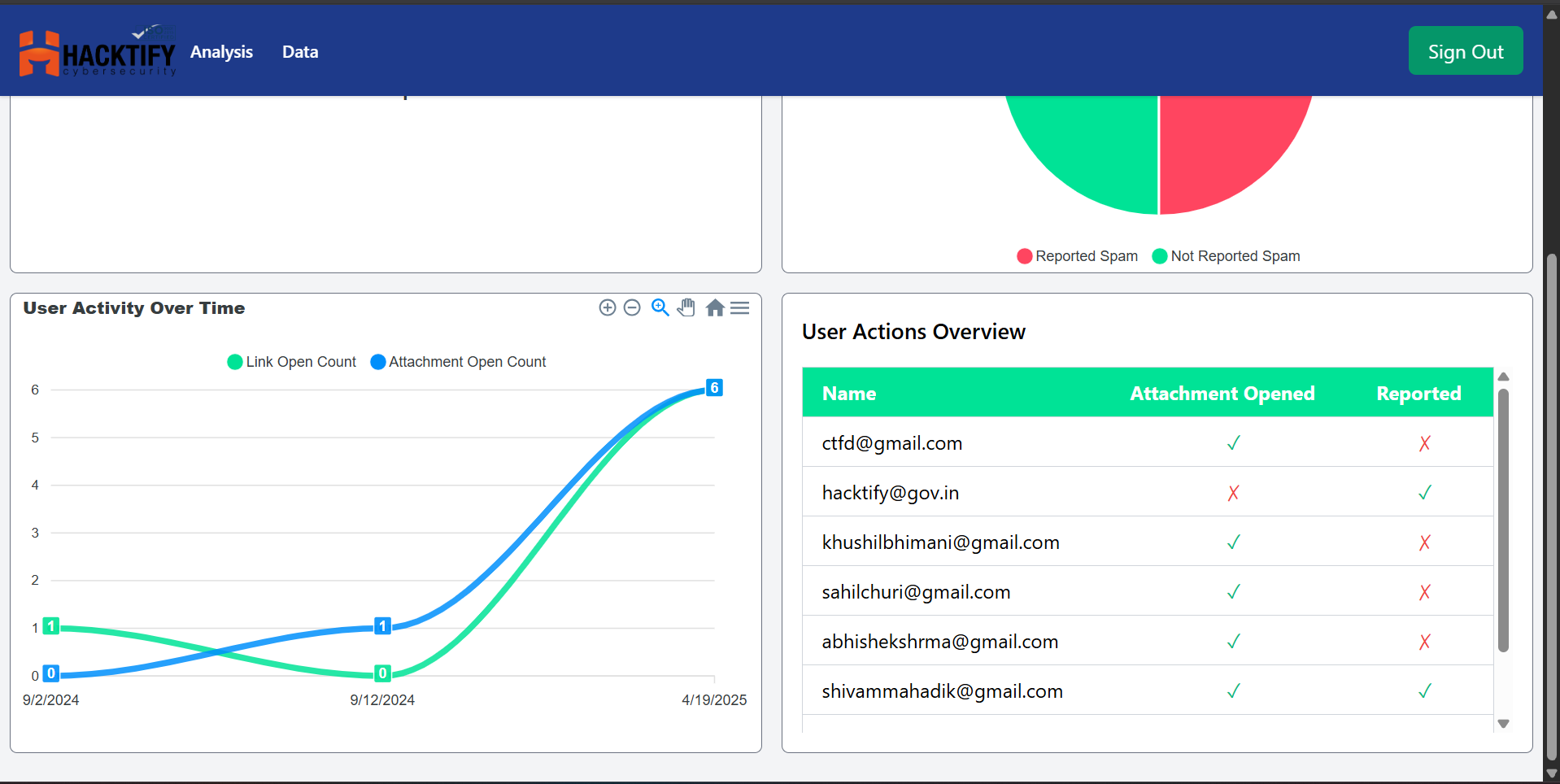The width and height of the screenshot is (1560, 784).
Task: Click the data point labeled 6 on chart
Action: click(x=714, y=388)
